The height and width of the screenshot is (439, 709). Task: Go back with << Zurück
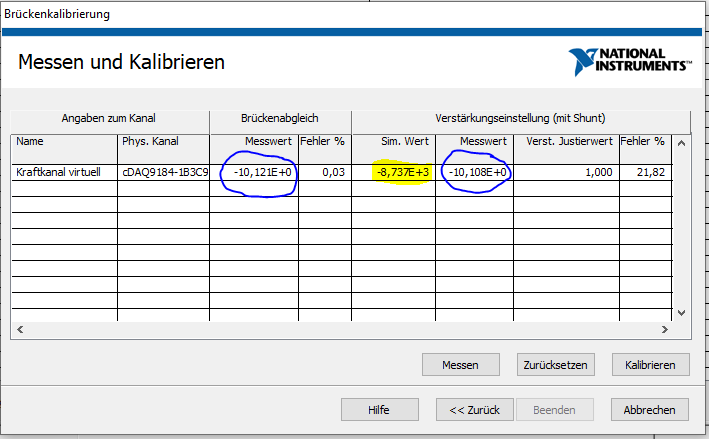point(475,410)
